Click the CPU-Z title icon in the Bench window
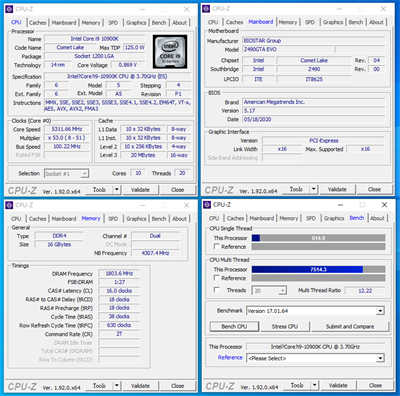Image resolution: width=400 pixels, height=396 pixels. (x=207, y=204)
